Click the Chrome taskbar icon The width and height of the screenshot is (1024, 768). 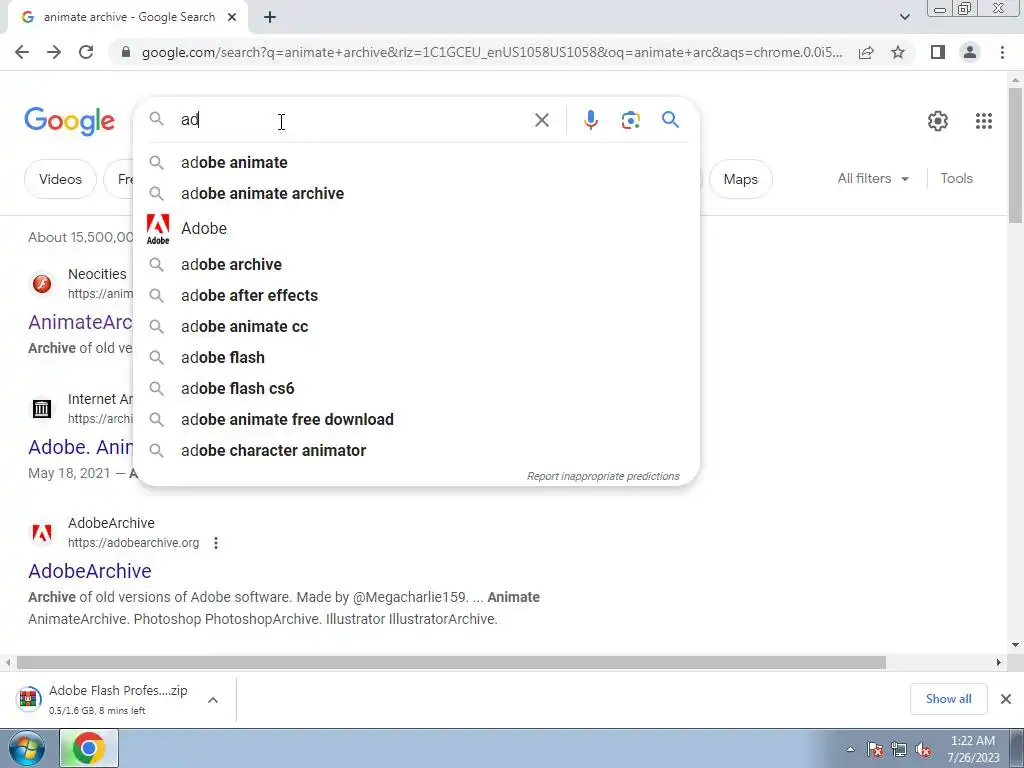[x=89, y=748]
